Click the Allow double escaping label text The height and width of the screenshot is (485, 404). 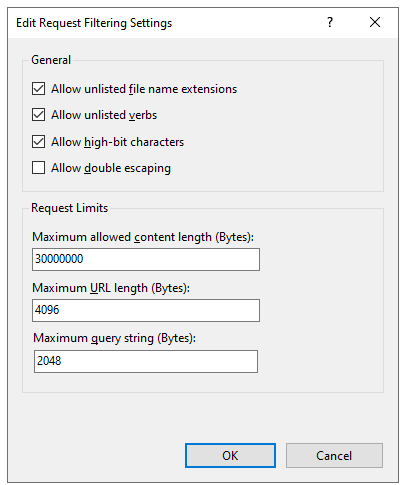tap(111, 168)
